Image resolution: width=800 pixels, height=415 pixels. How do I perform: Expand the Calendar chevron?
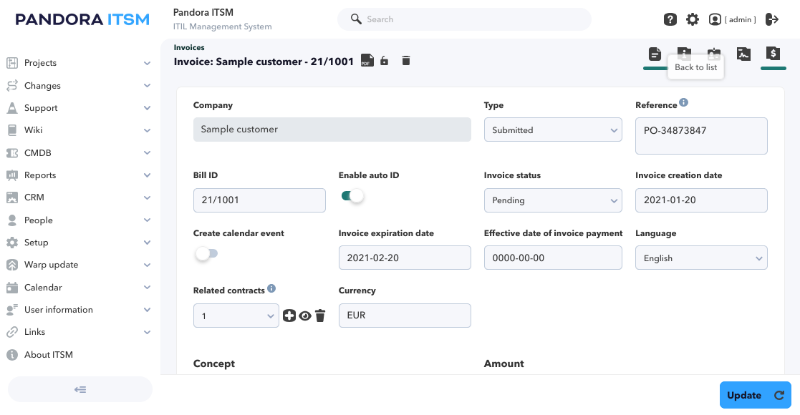point(147,287)
